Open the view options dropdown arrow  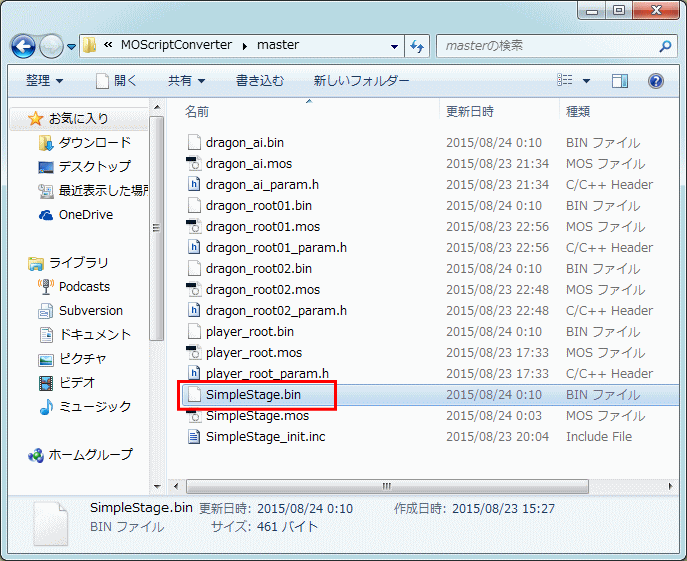point(586,81)
